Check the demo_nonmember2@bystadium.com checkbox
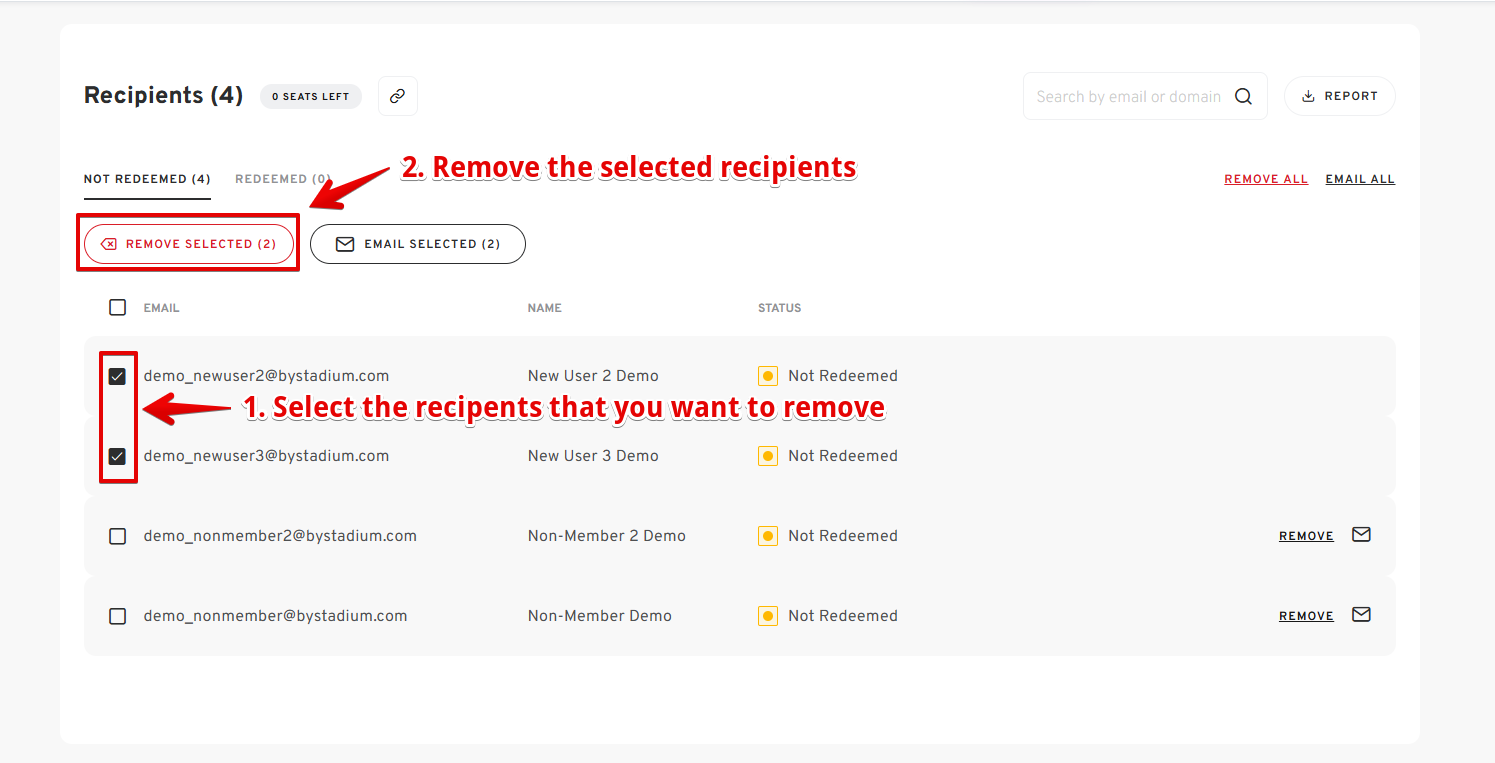 pos(118,536)
